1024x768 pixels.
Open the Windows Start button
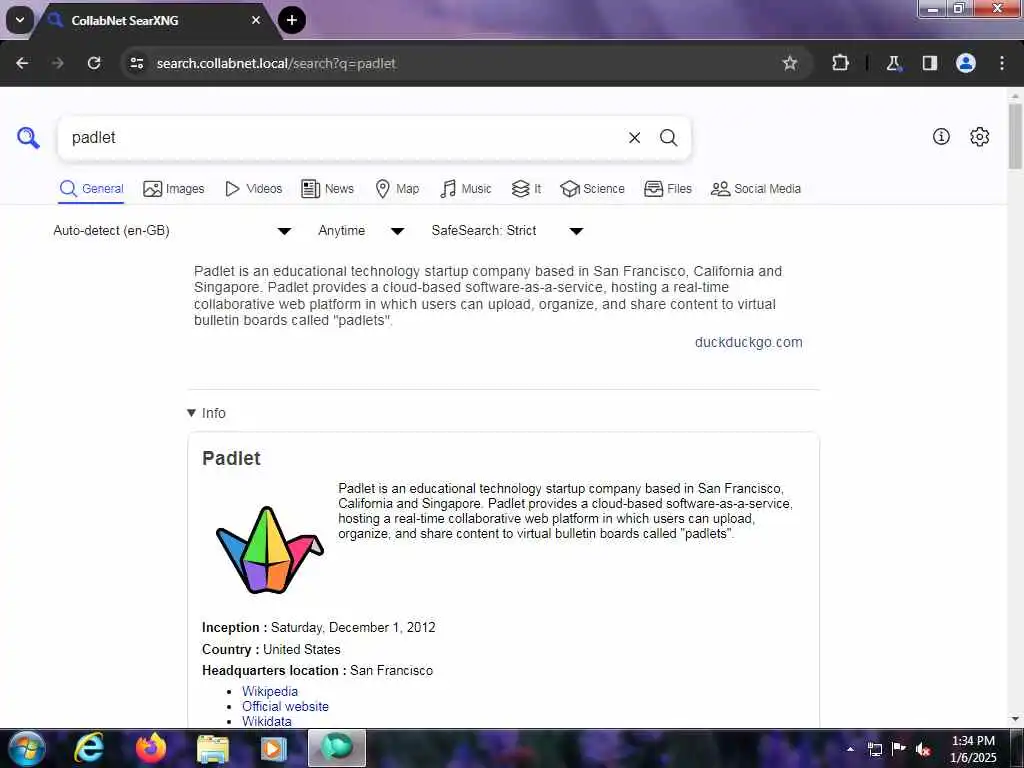[x=27, y=748]
